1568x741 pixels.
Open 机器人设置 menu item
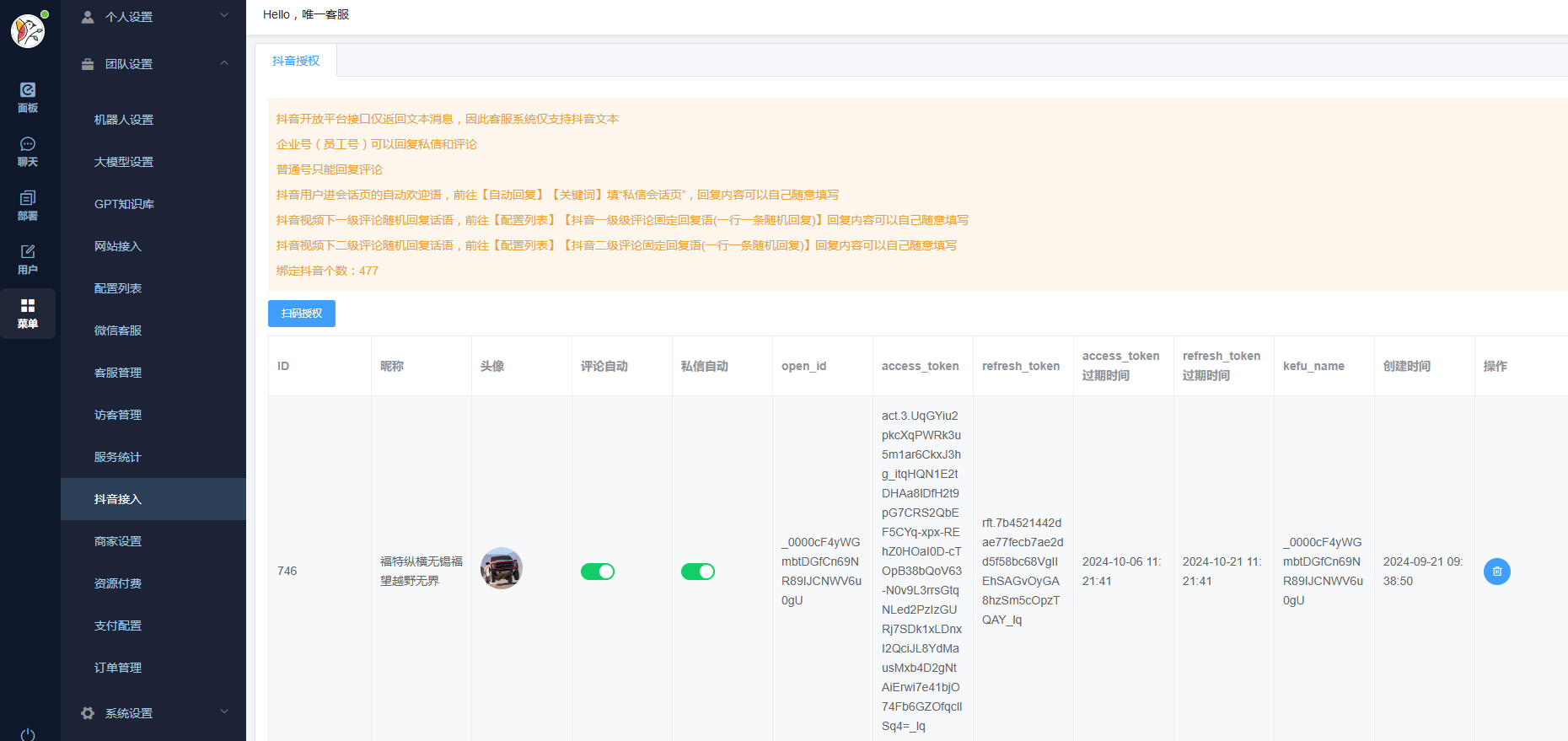tap(153, 120)
